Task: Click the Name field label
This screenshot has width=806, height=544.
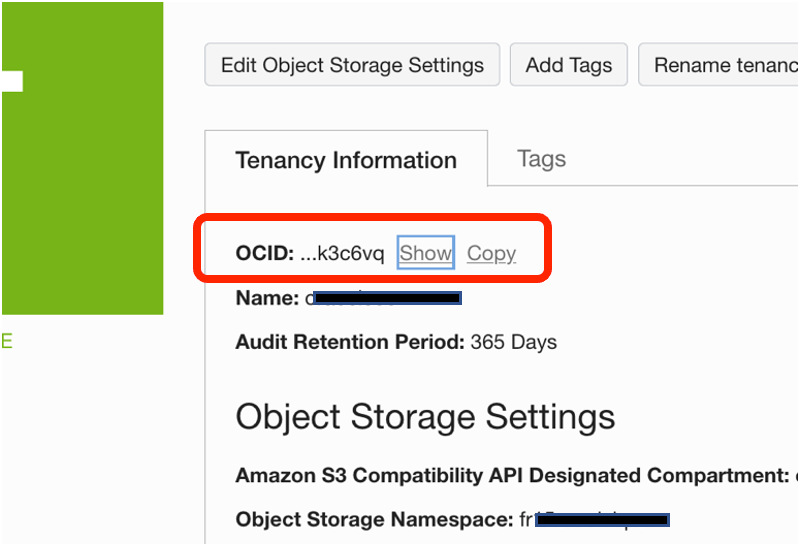Action: pyautogui.click(x=267, y=298)
